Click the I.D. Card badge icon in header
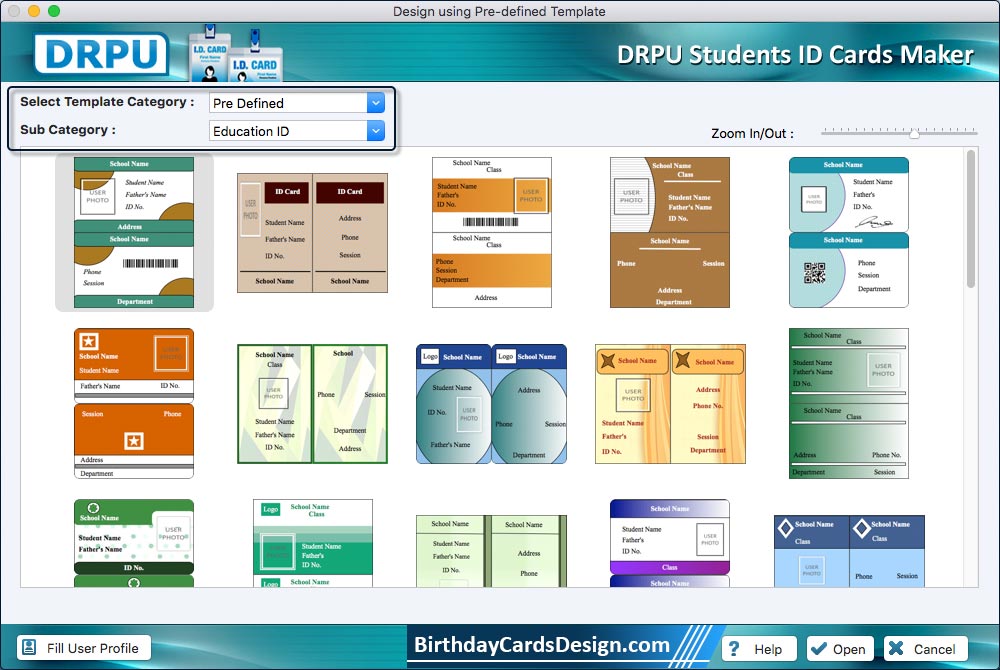 (235, 54)
